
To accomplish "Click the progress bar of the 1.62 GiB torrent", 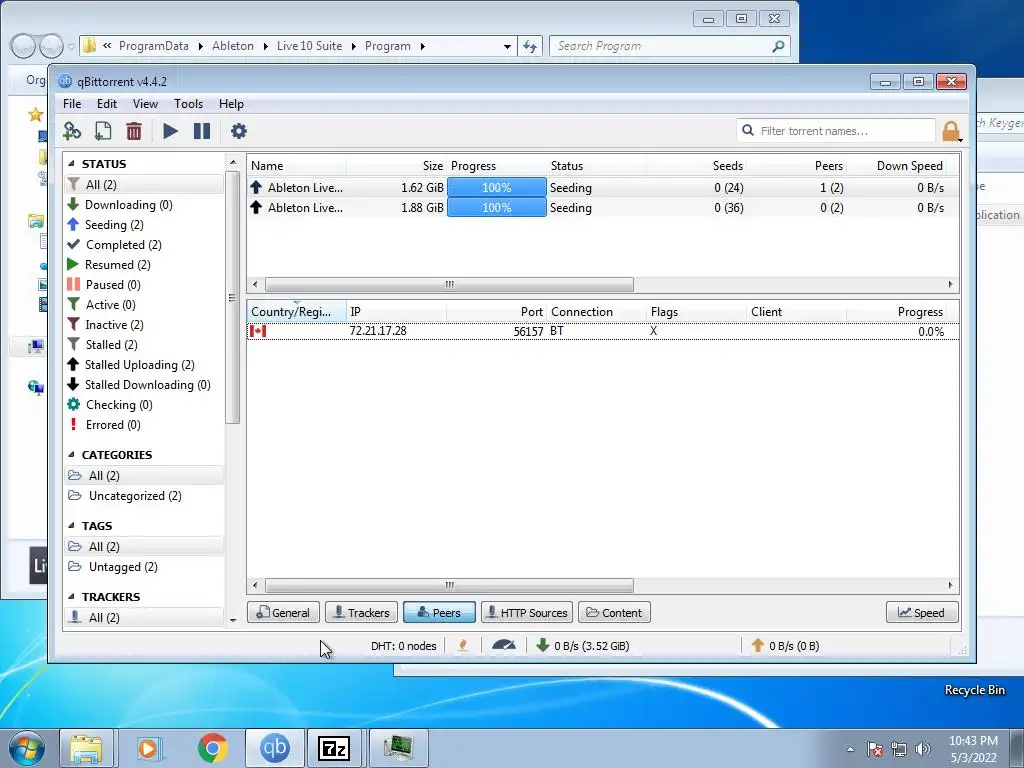I will [496, 188].
